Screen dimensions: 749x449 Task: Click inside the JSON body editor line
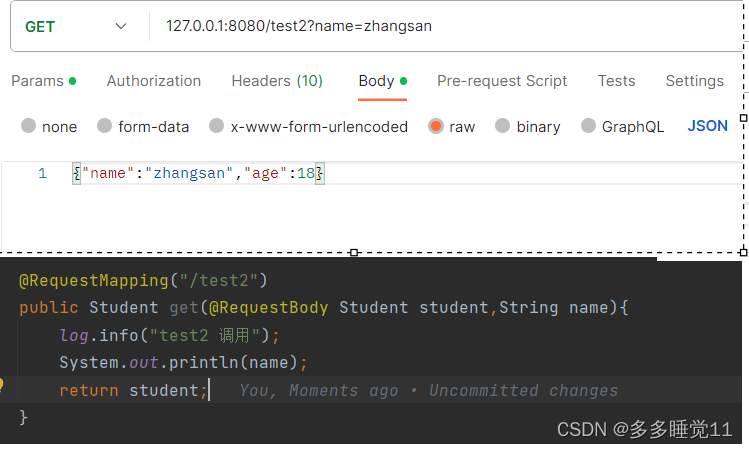(200, 174)
